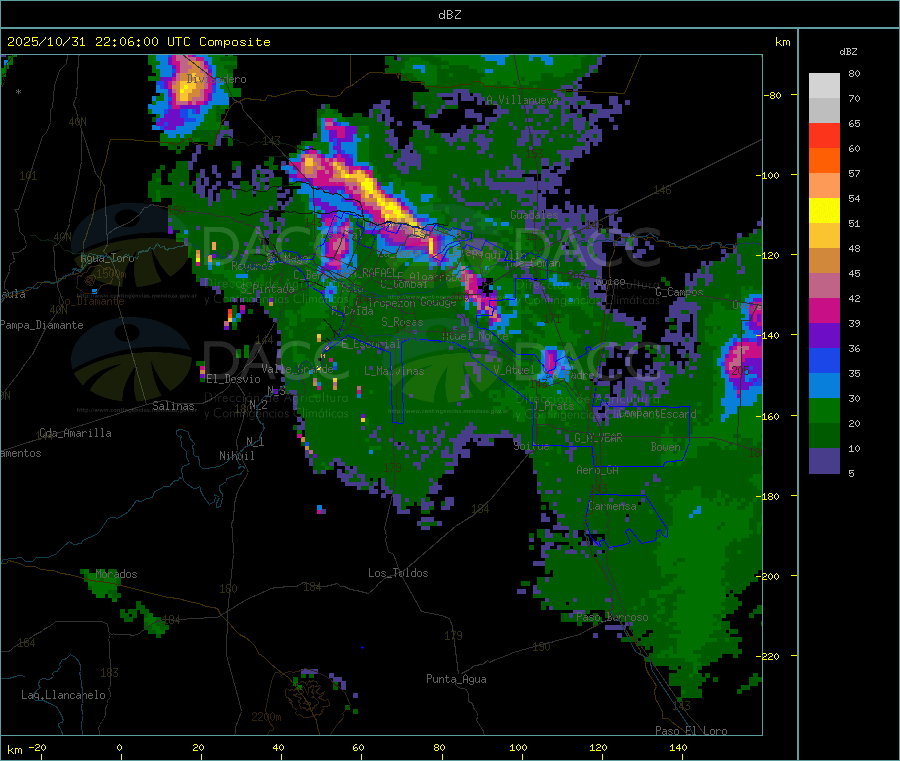Click the 'Nihuil' place label

click(237, 456)
